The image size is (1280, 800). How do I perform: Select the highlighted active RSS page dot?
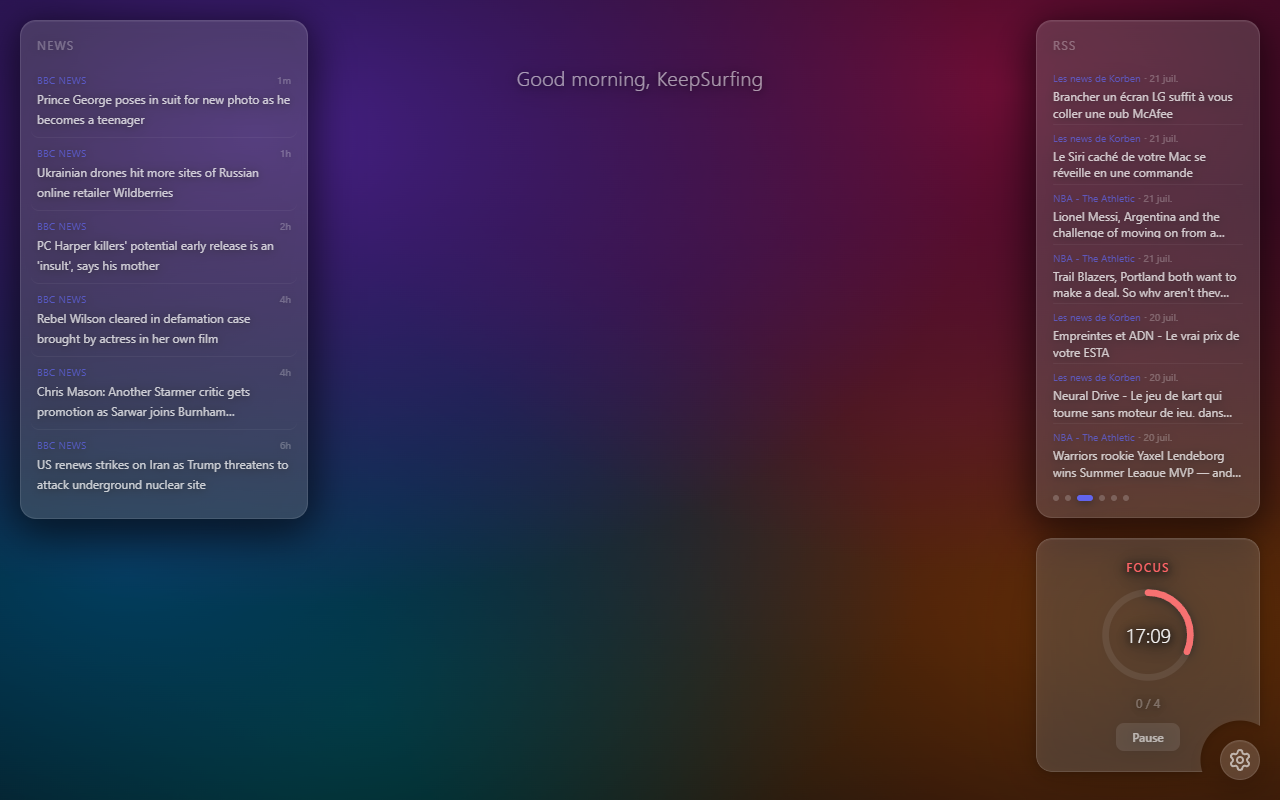click(x=1085, y=498)
